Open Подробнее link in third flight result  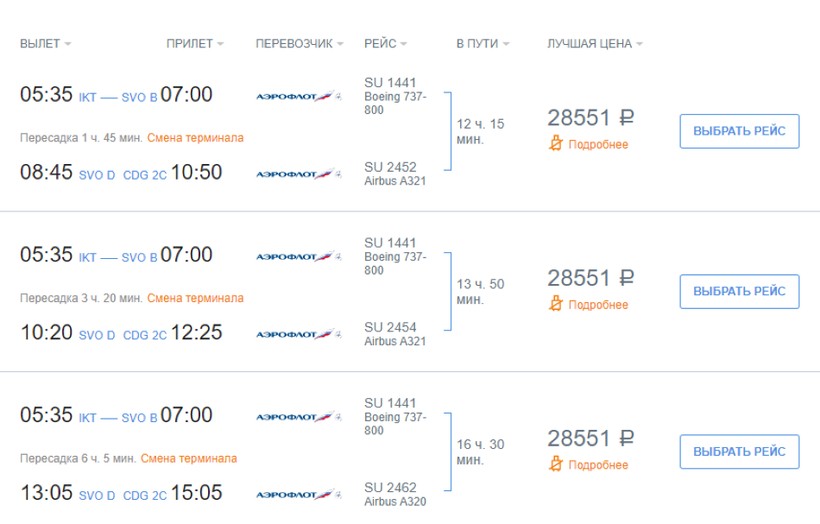pyautogui.click(x=598, y=464)
